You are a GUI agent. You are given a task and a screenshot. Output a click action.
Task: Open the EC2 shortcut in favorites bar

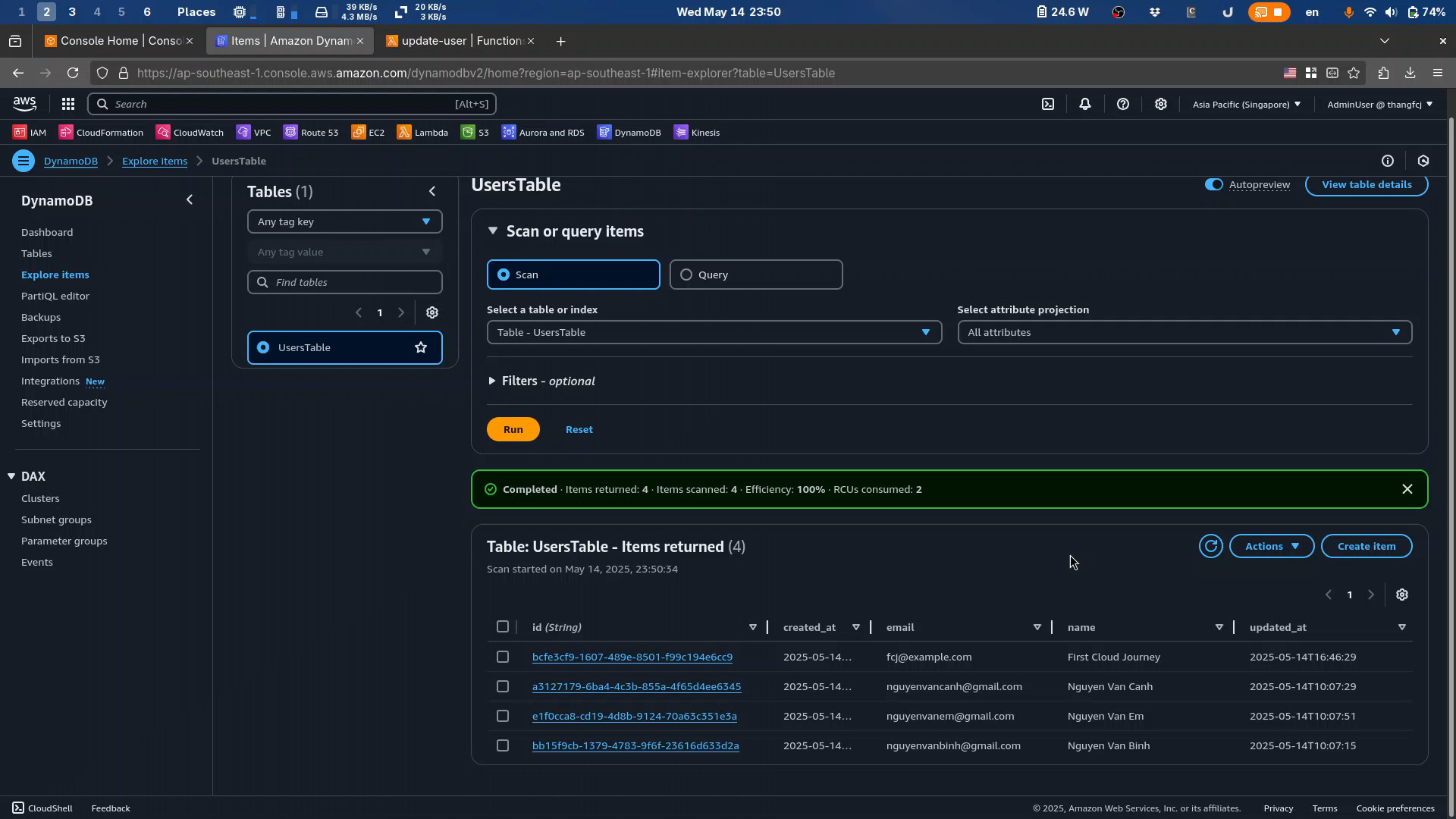[368, 132]
